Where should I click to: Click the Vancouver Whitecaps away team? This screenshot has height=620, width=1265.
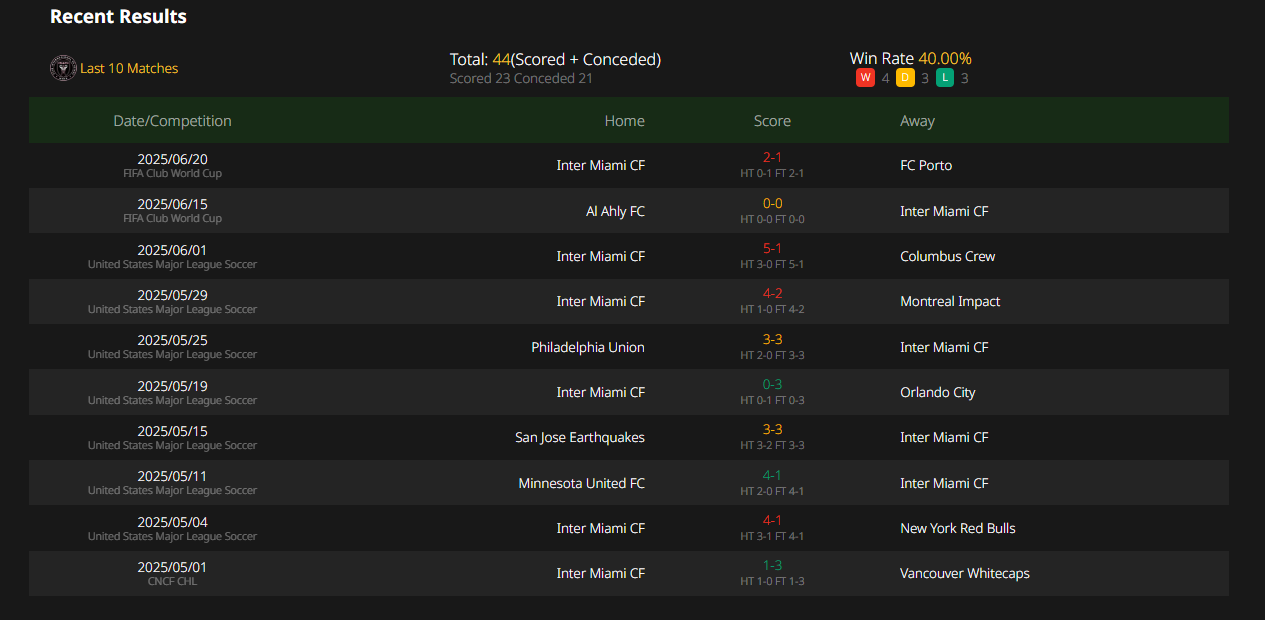point(965,573)
